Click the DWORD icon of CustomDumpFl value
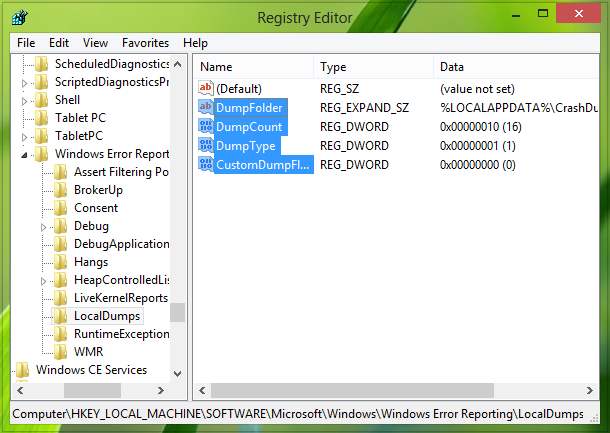The width and height of the screenshot is (610, 433). 205,165
